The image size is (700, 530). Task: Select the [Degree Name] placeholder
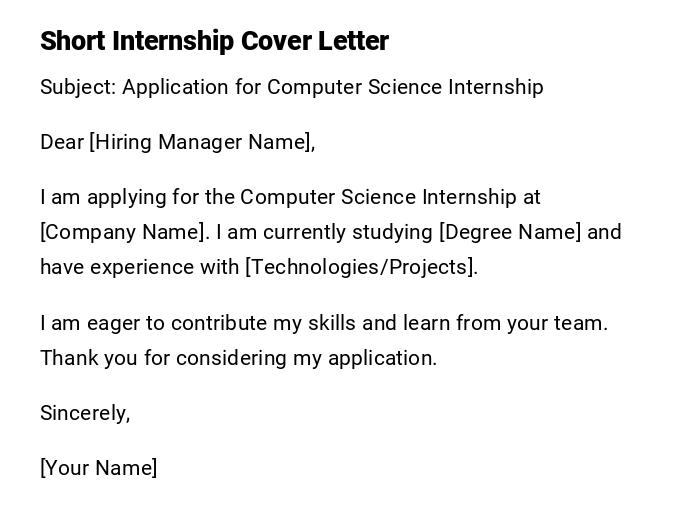click(510, 232)
